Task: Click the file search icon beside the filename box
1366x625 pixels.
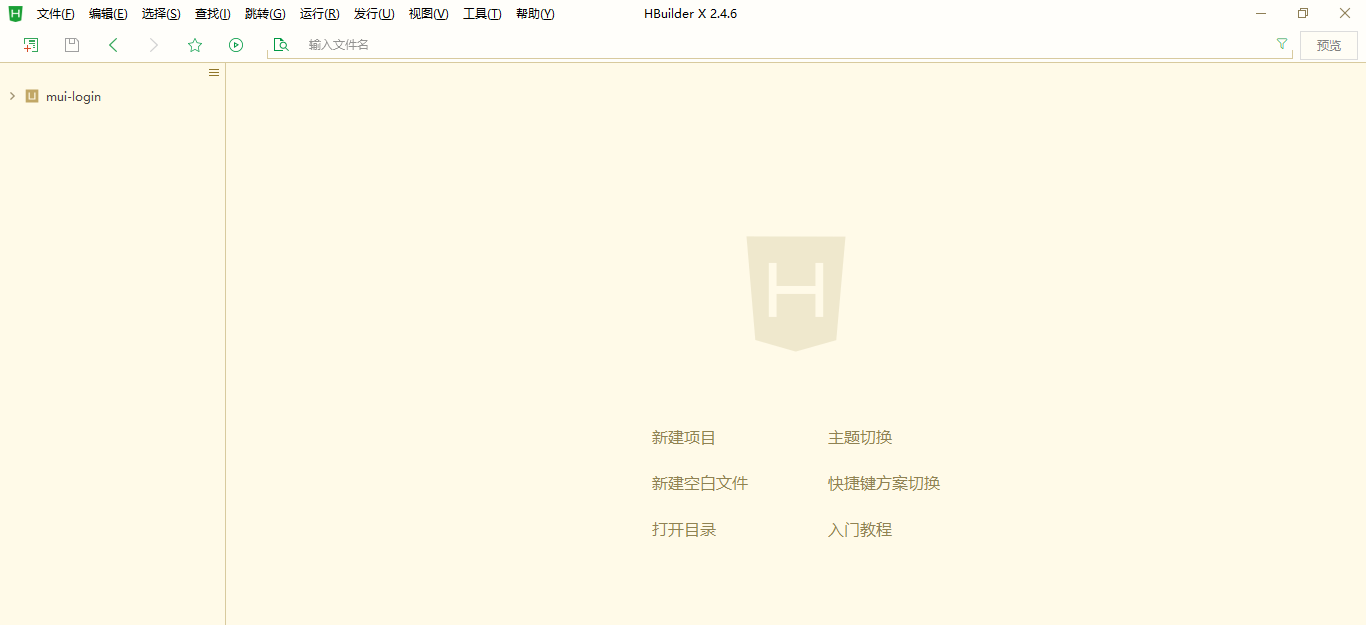Action: click(x=280, y=44)
